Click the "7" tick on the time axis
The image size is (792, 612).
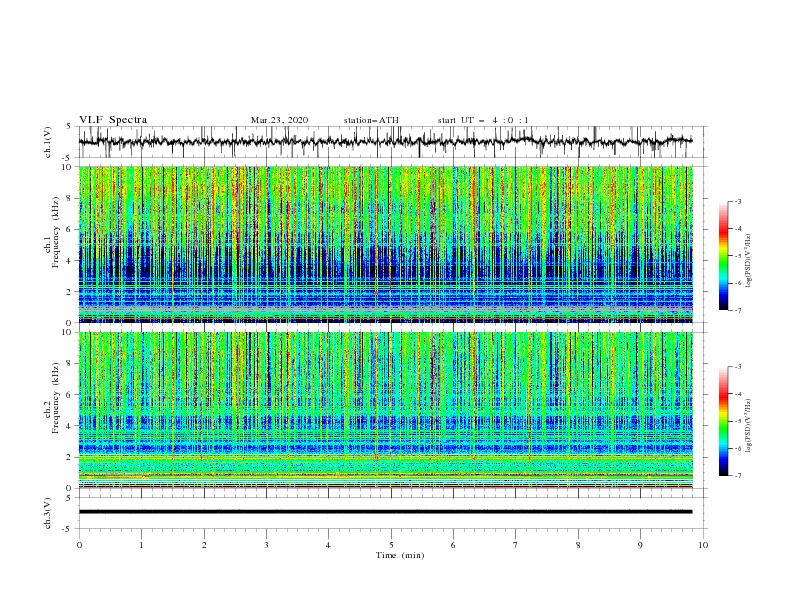click(515, 545)
